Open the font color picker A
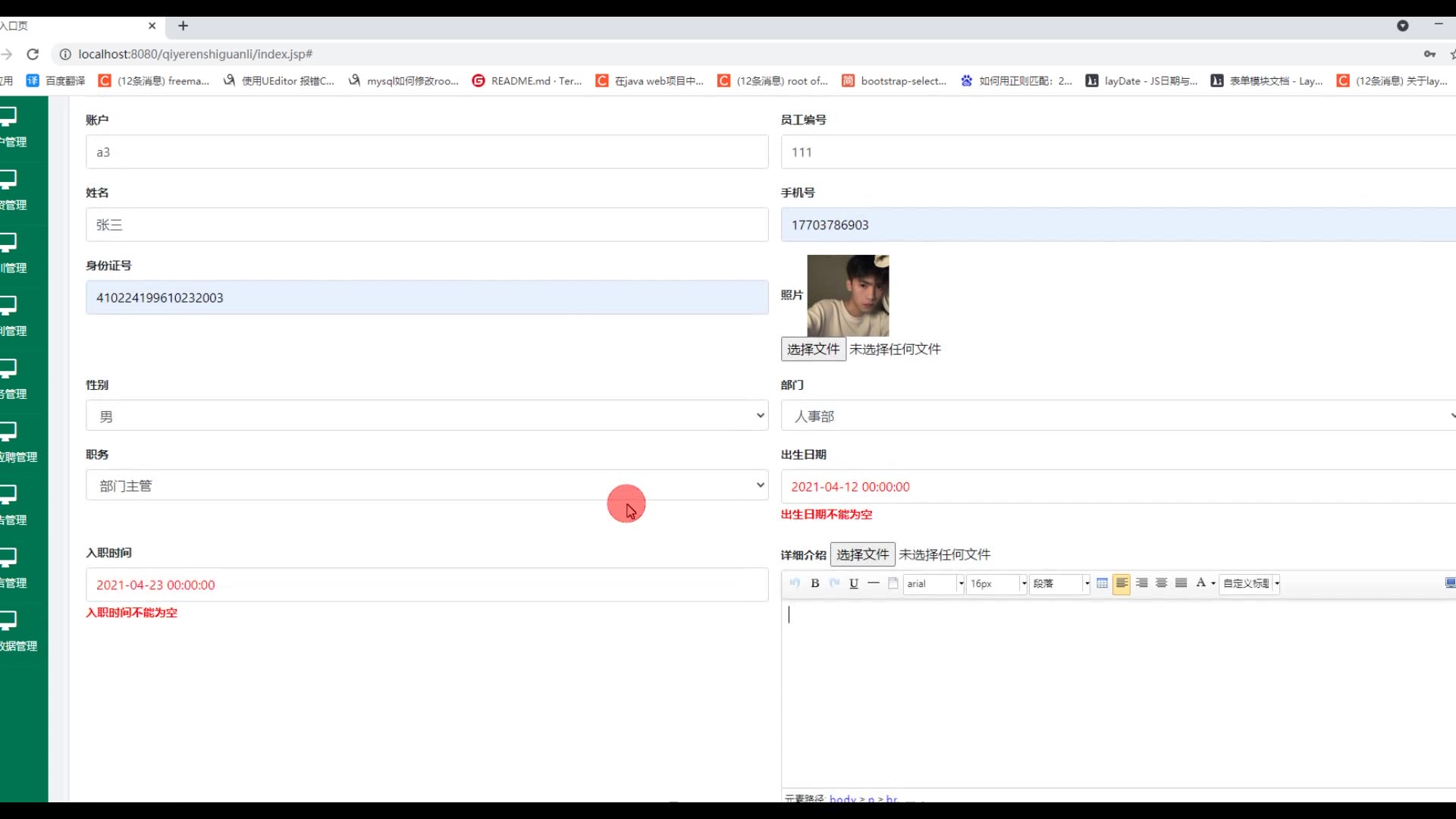 1201,583
